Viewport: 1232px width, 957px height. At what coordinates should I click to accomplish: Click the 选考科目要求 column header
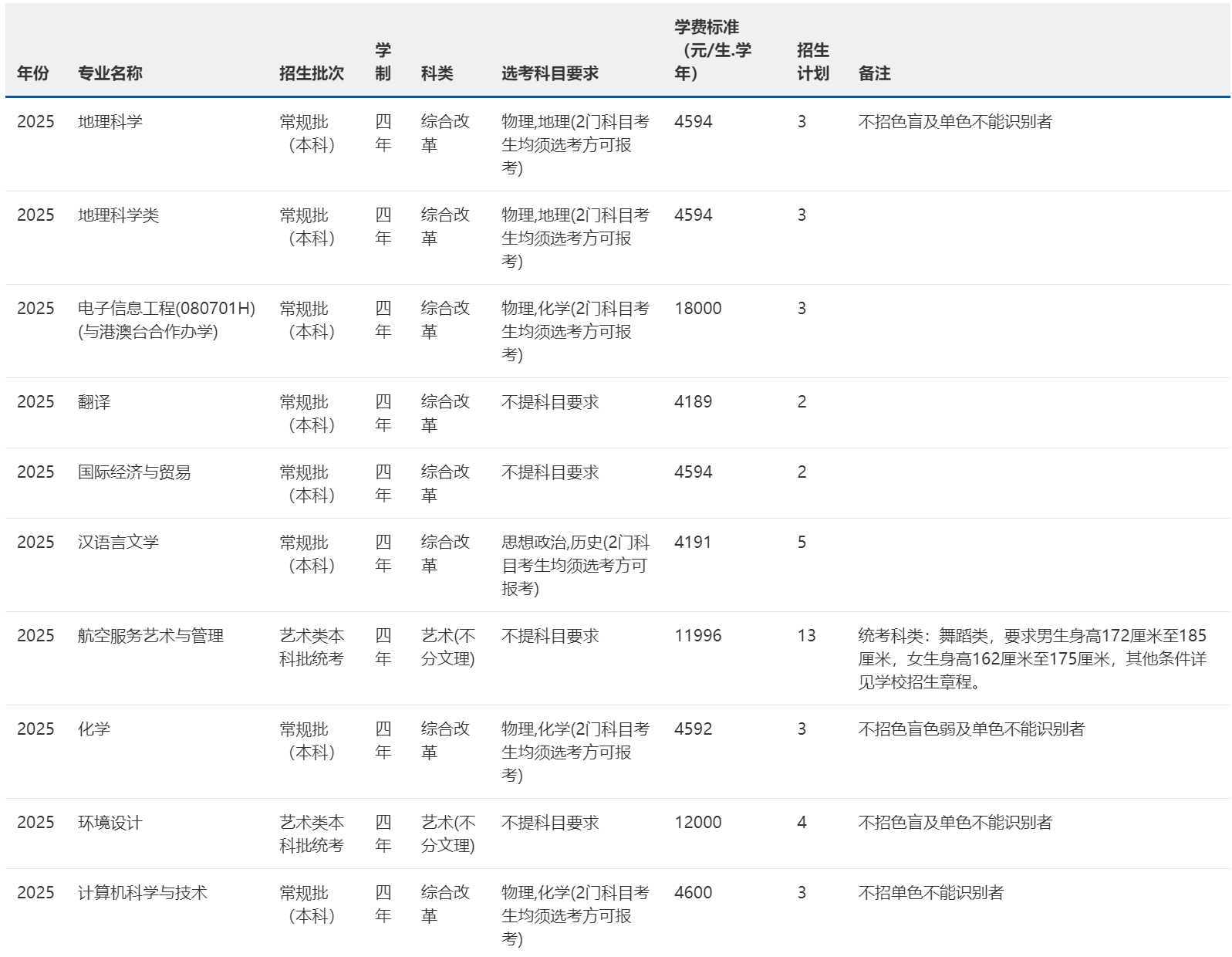(x=550, y=73)
